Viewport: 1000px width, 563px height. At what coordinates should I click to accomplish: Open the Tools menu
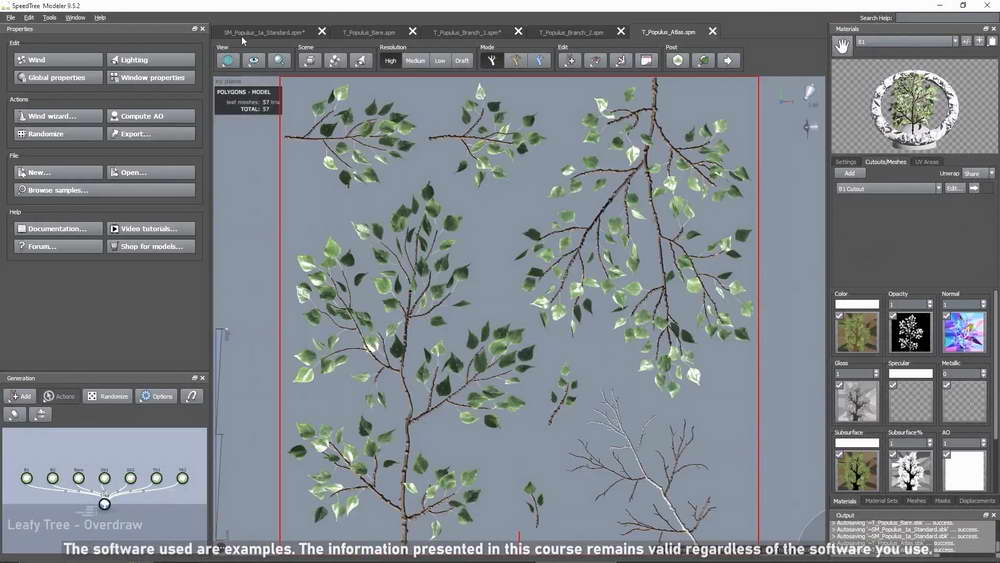click(49, 18)
